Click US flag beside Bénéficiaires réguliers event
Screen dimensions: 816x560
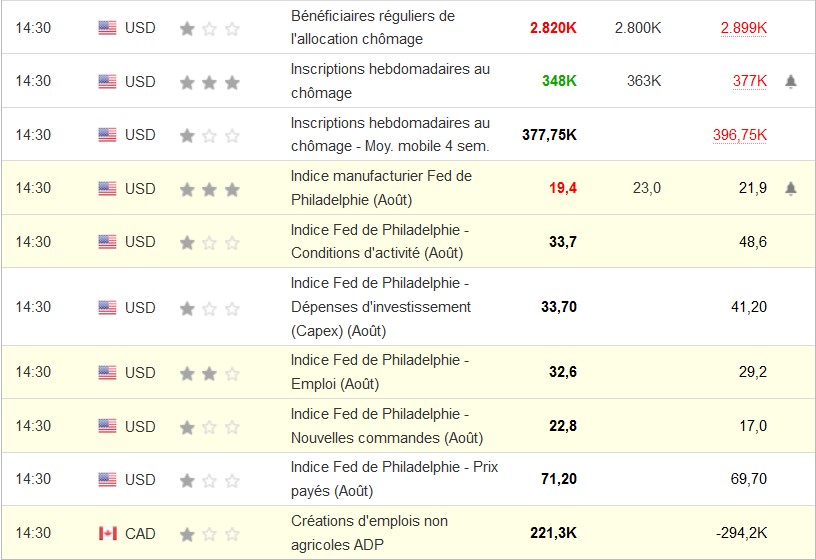point(107,28)
